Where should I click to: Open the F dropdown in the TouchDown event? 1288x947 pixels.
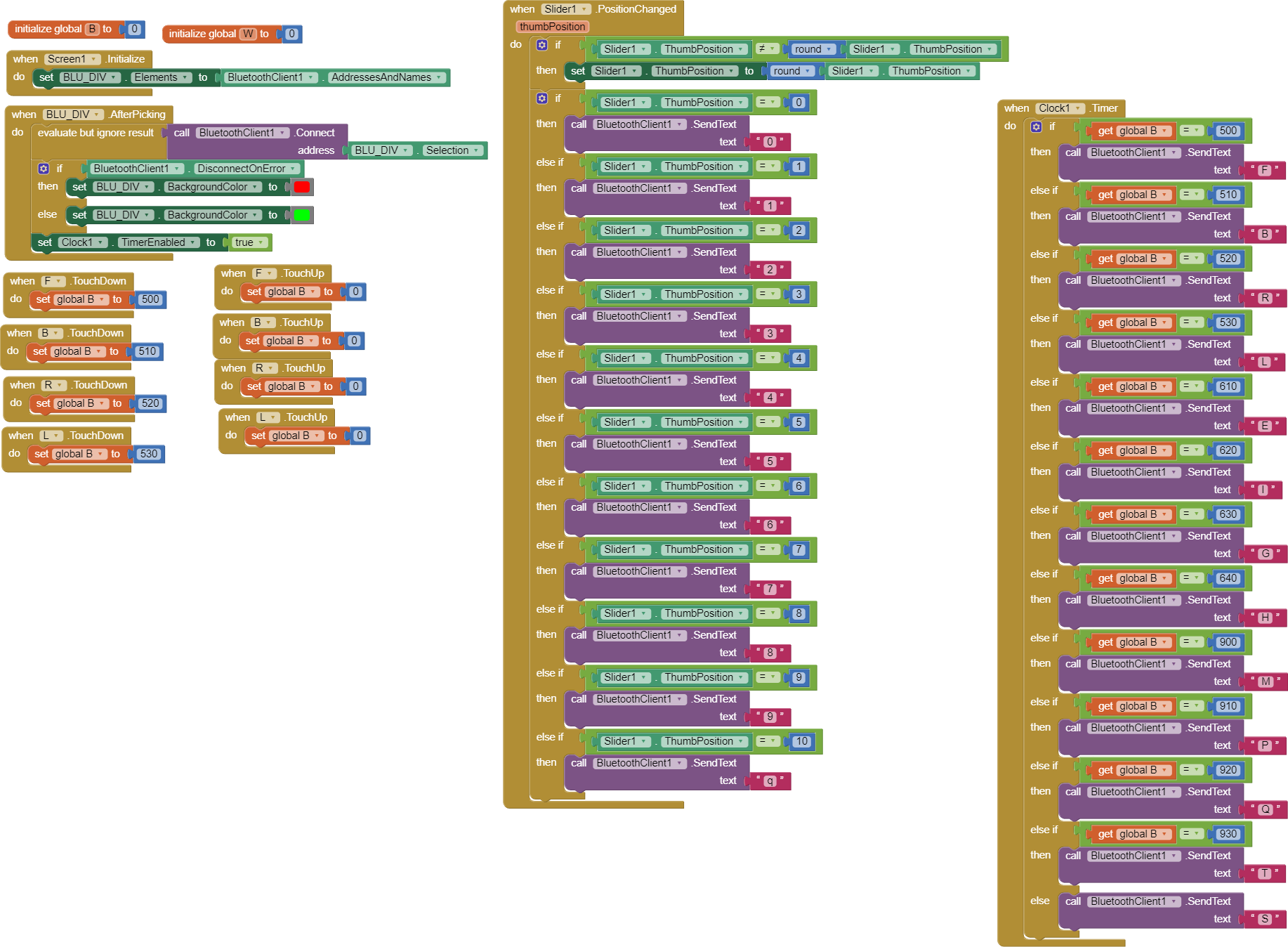pos(53,281)
